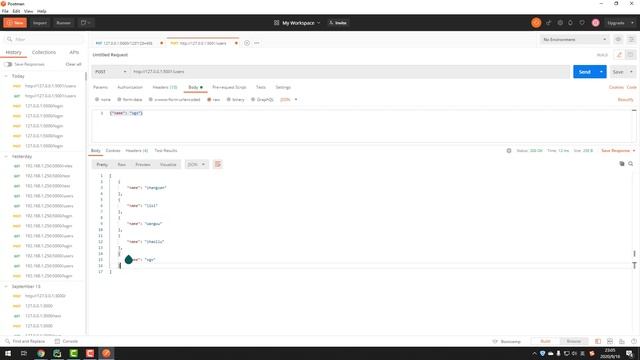Click the sidebar Filter search field
Screen dimensions: 640x360
pyautogui.click(x=44, y=39)
